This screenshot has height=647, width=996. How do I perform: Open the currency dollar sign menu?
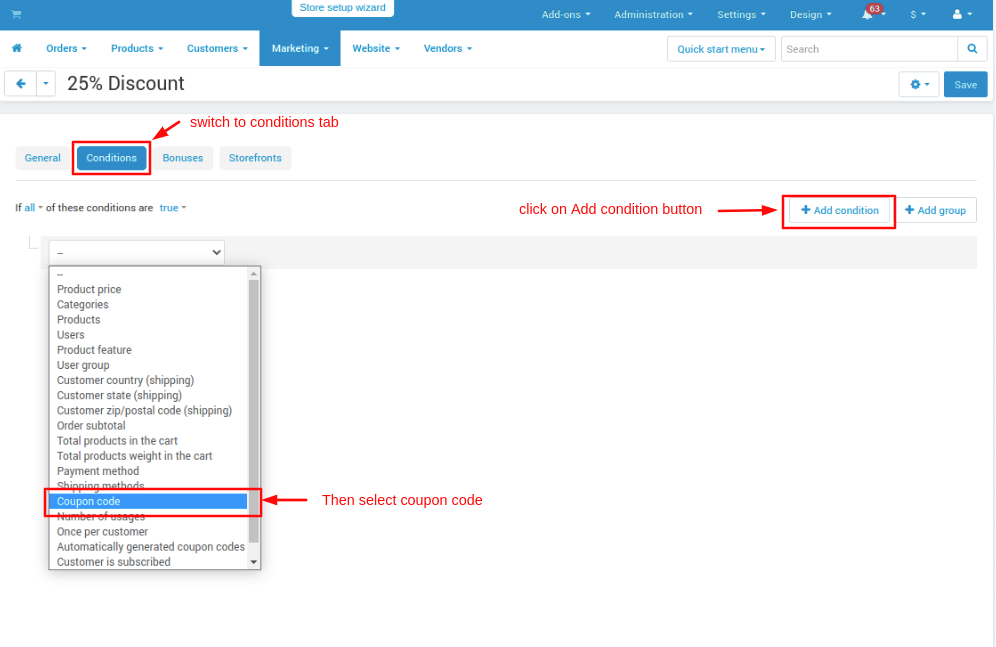(x=917, y=15)
